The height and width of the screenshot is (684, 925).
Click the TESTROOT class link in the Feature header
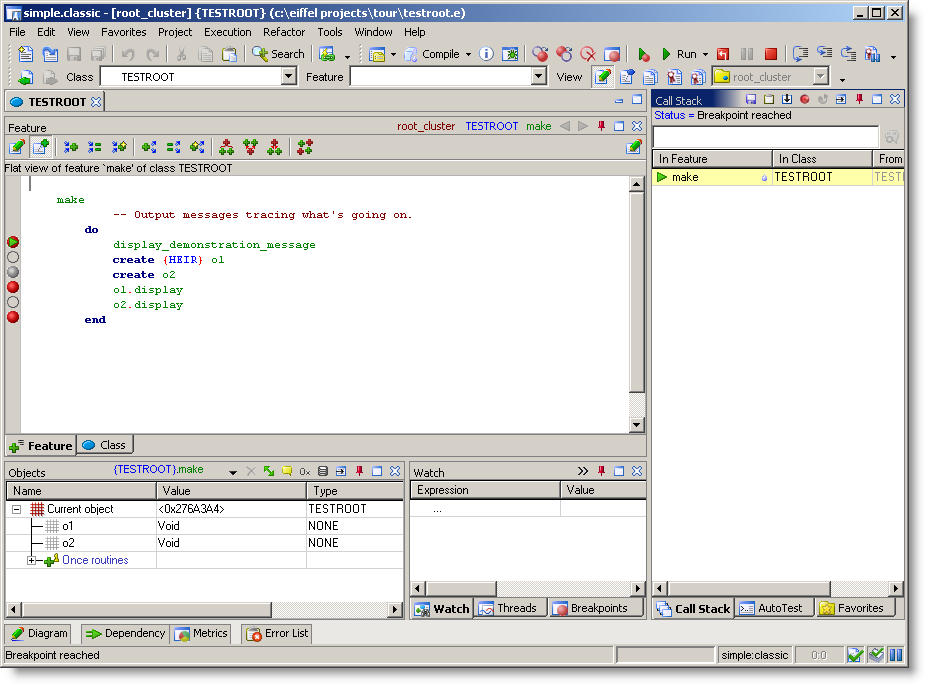(491, 126)
